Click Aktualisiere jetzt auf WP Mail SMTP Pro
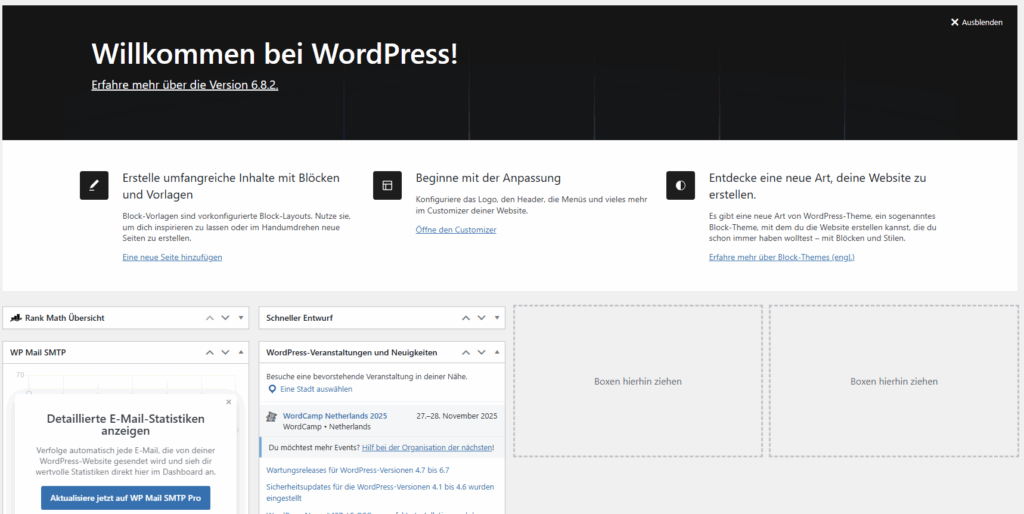The width and height of the screenshot is (1024, 514). [x=125, y=498]
